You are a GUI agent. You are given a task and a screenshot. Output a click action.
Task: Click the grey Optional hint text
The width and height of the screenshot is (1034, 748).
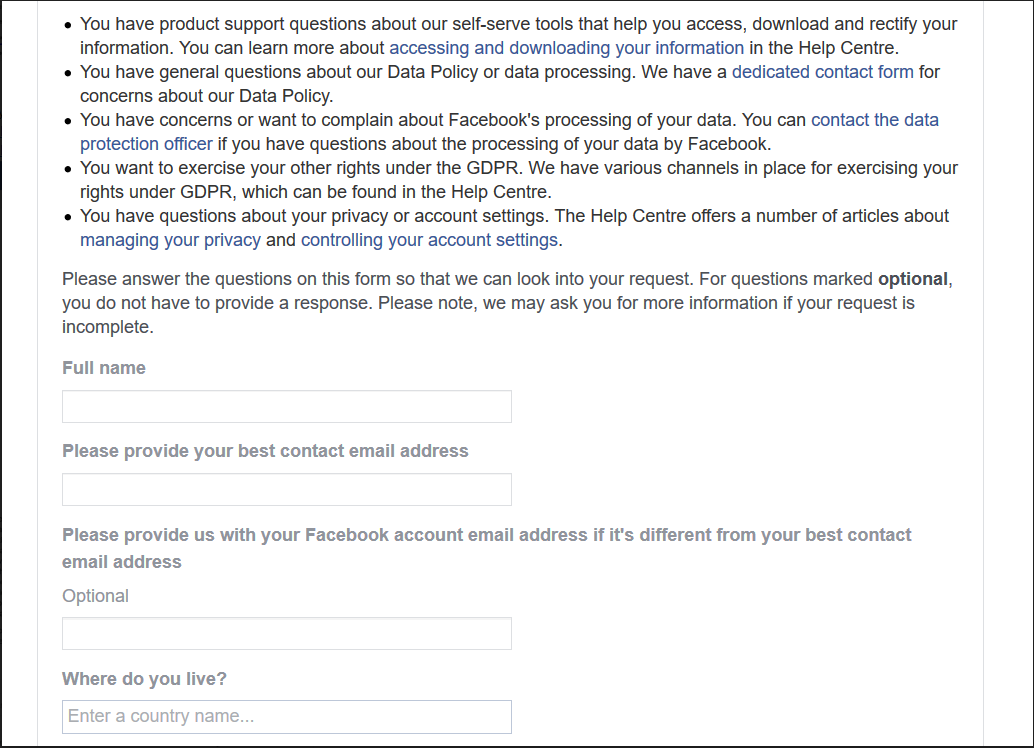pos(95,596)
